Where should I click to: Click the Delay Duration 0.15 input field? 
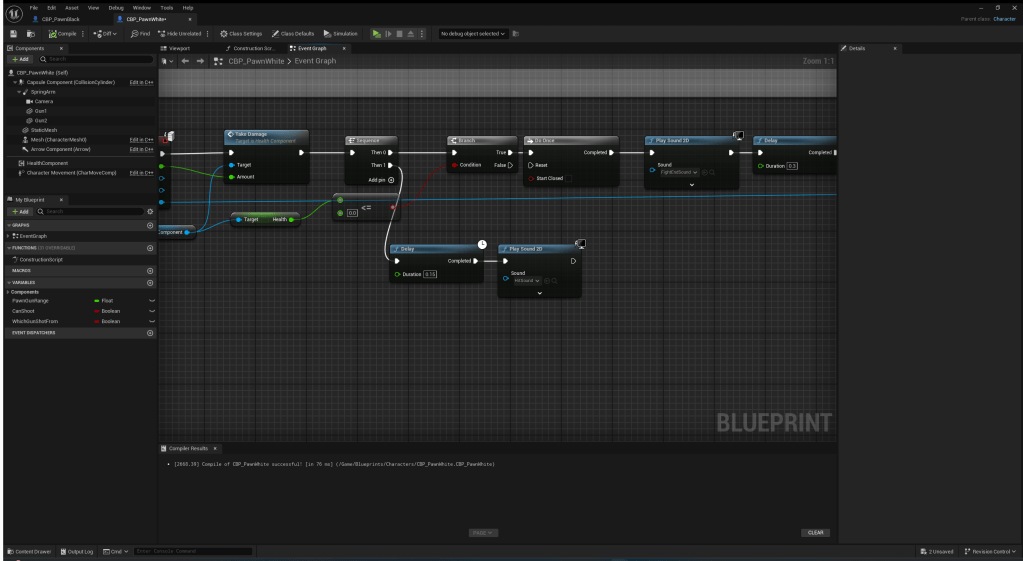coord(429,274)
